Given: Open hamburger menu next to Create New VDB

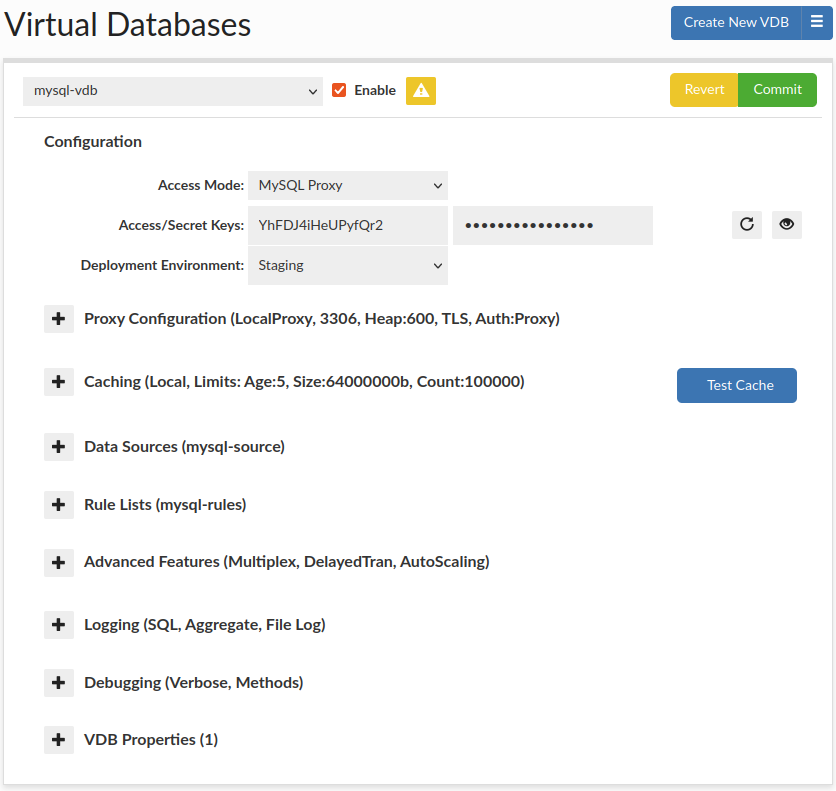Looking at the screenshot, I should (x=818, y=22).
